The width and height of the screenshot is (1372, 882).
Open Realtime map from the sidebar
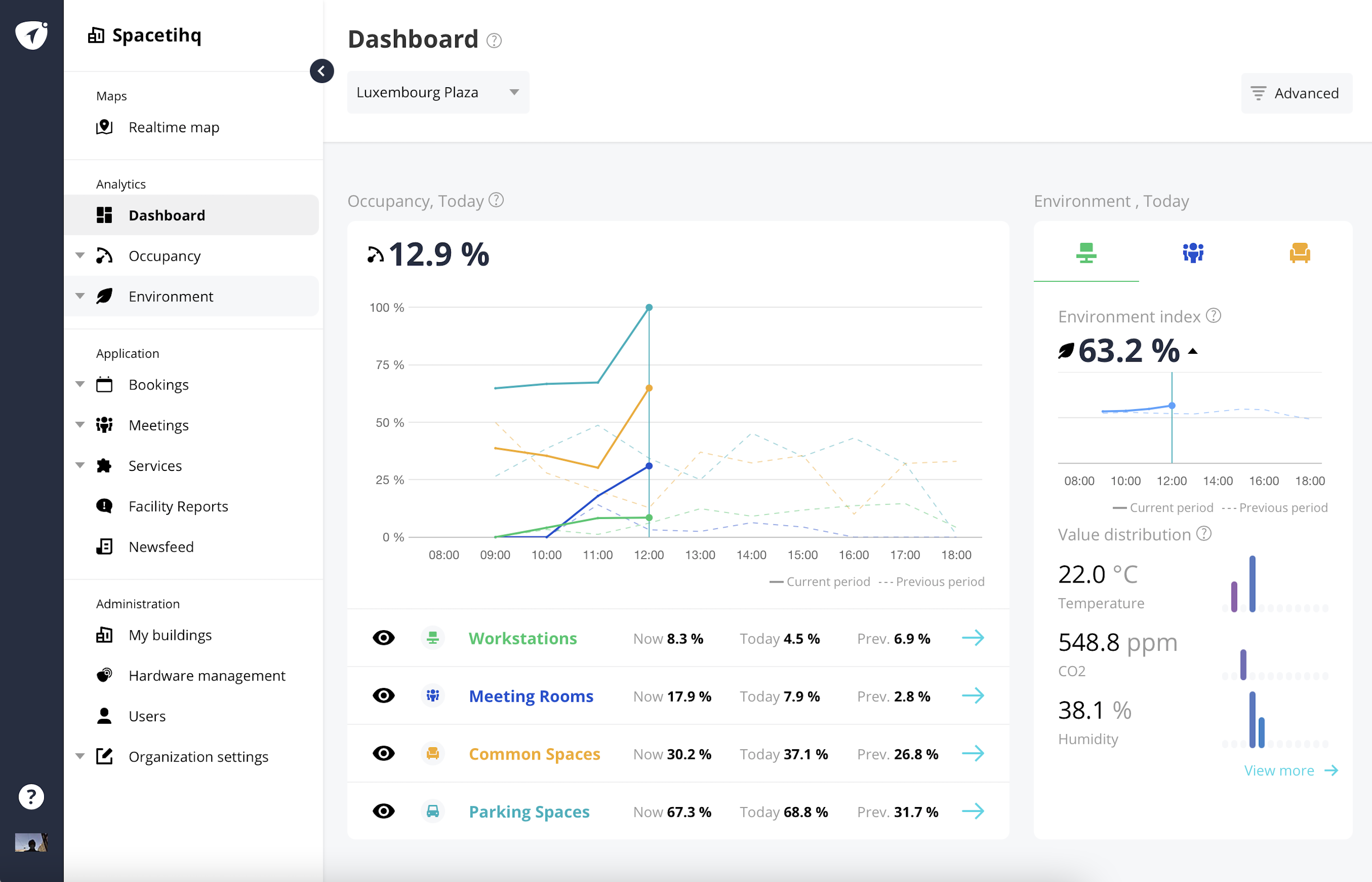(174, 127)
